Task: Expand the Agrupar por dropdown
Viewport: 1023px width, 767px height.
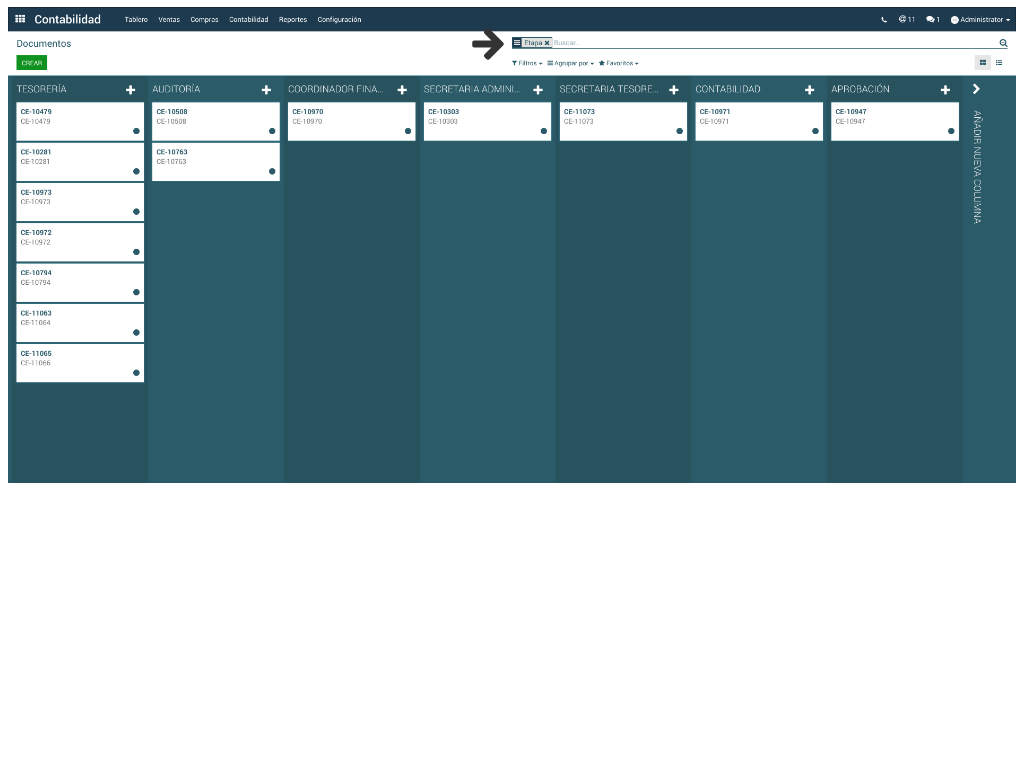Action: 570,63
